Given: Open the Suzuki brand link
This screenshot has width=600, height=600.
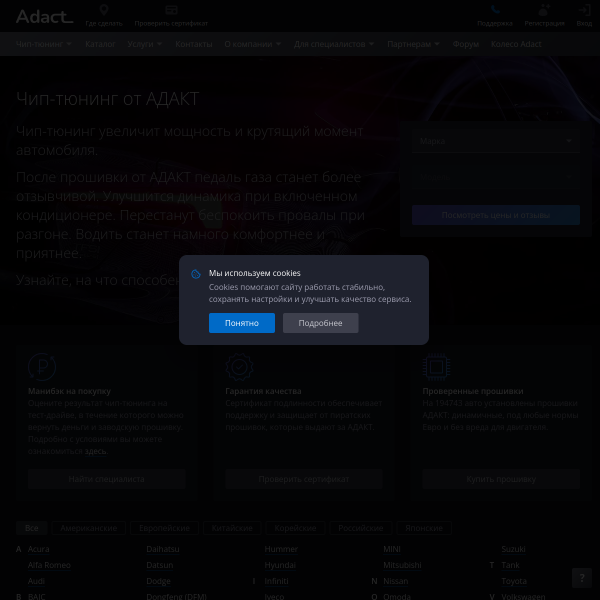Looking at the screenshot, I should [x=513, y=549].
